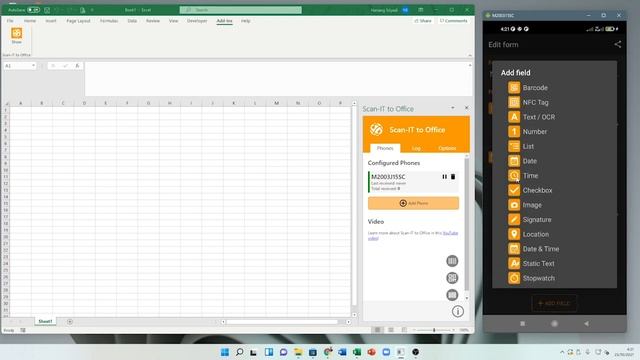Open the Scan-IT task pane options dropdown
Image resolution: width=640 pixels, height=360 pixels.
coord(453,108)
